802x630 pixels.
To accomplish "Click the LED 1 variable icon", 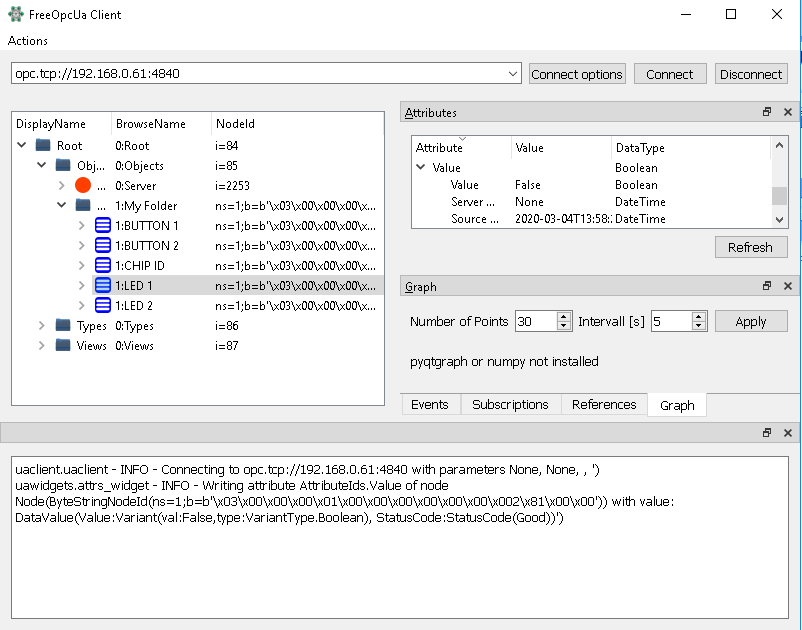I will tap(103, 285).
